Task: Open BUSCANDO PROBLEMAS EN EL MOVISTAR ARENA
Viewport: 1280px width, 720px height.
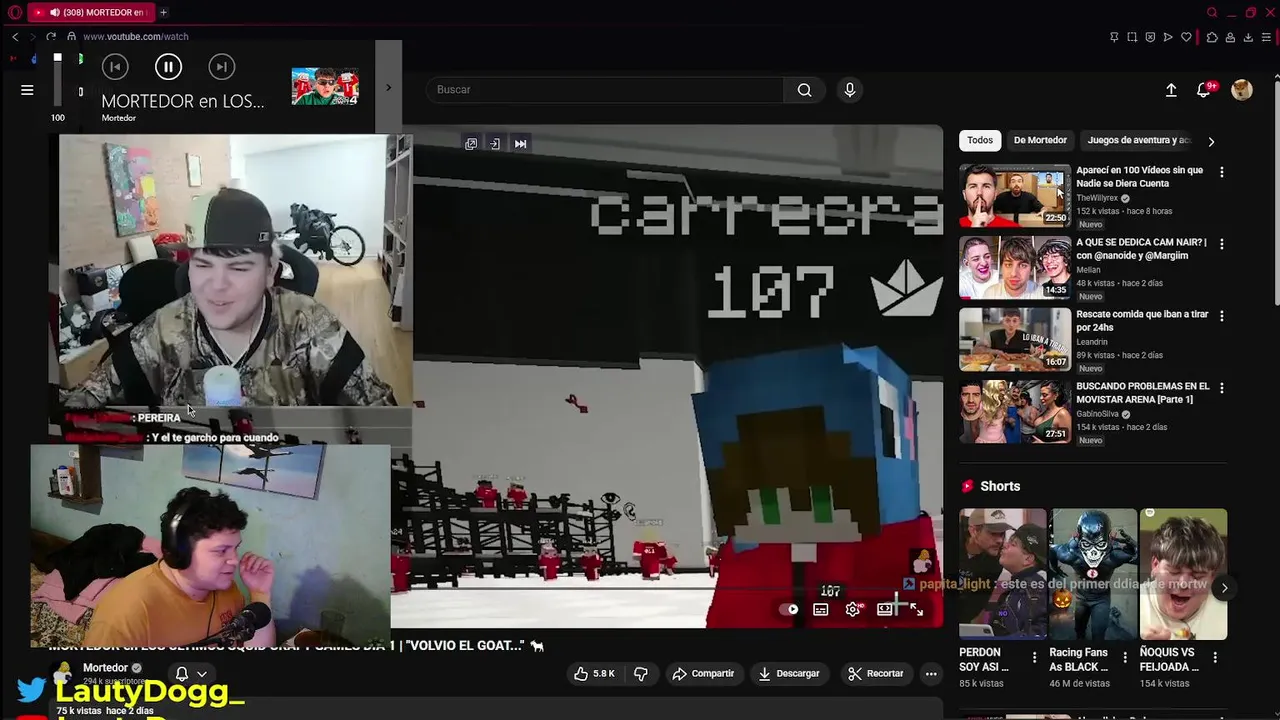Action: point(1015,412)
